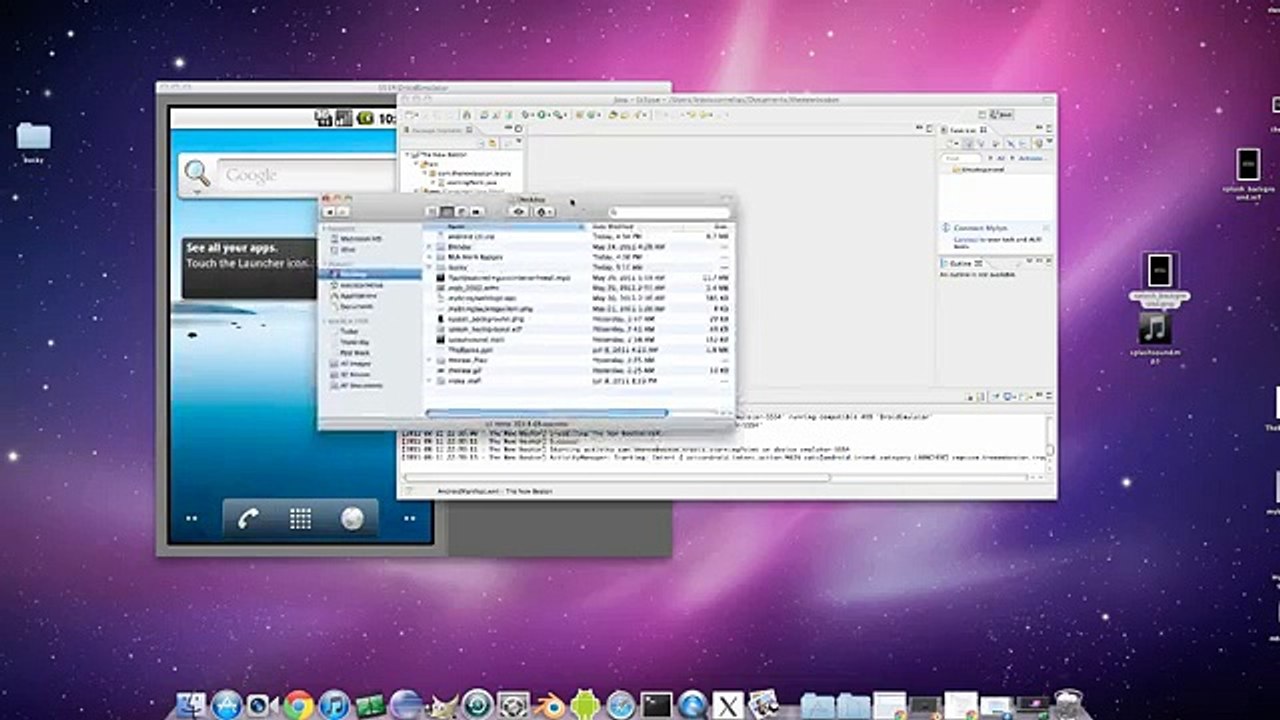Switch Finder to Cover Flow view
The height and width of the screenshot is (720, 1280).
click(477, 212)
